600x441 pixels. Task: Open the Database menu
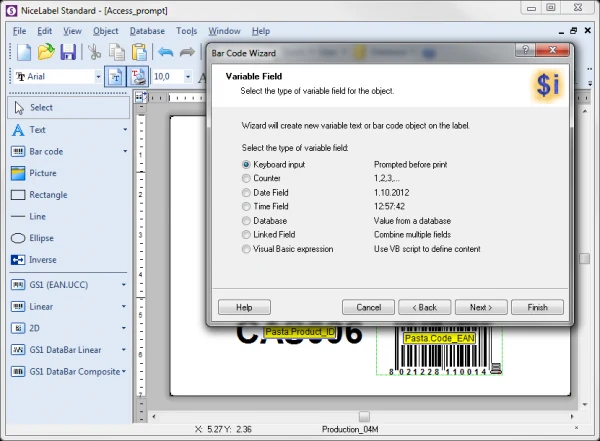[x=147, y=31]
